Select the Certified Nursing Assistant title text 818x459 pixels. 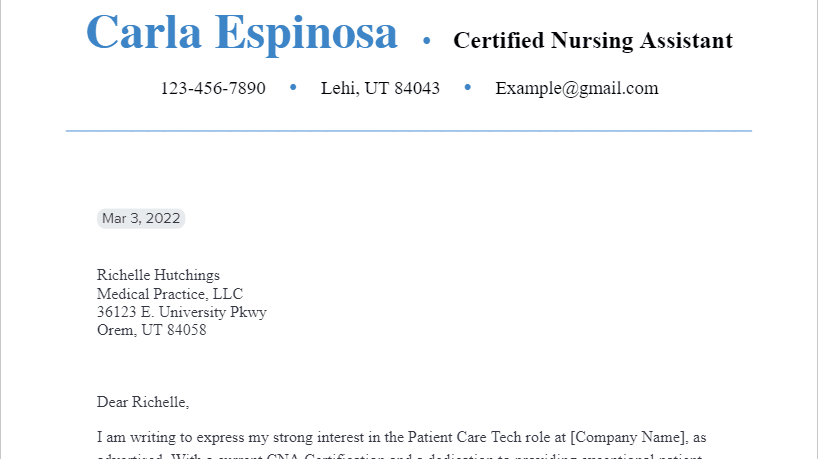tap(593, 41)
